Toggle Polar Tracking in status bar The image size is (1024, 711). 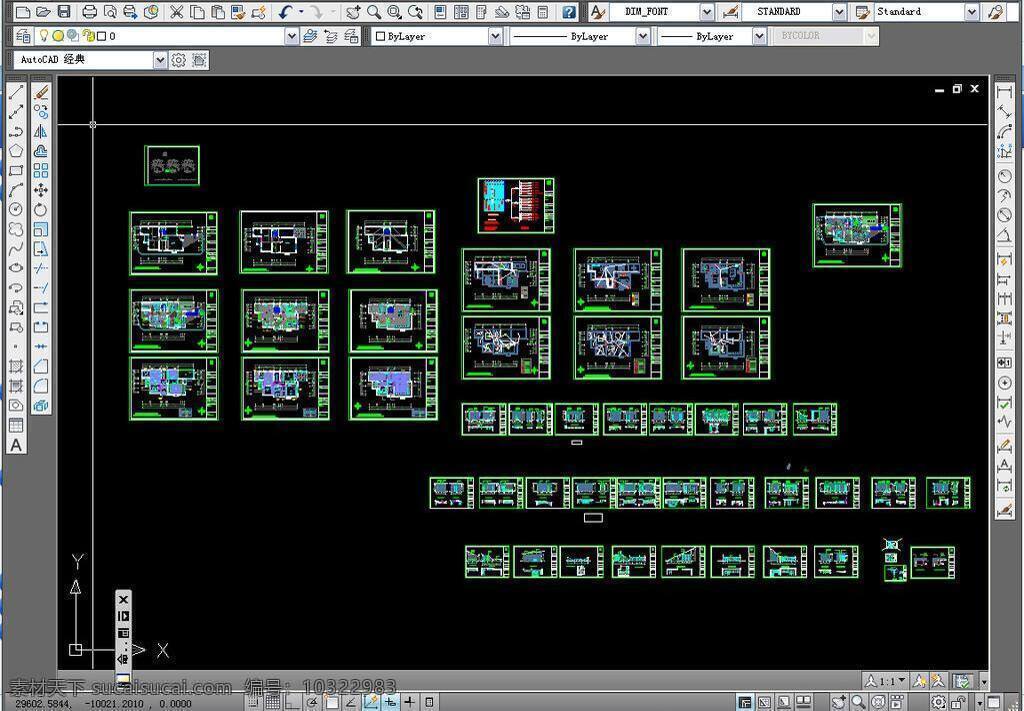point(312,702)
